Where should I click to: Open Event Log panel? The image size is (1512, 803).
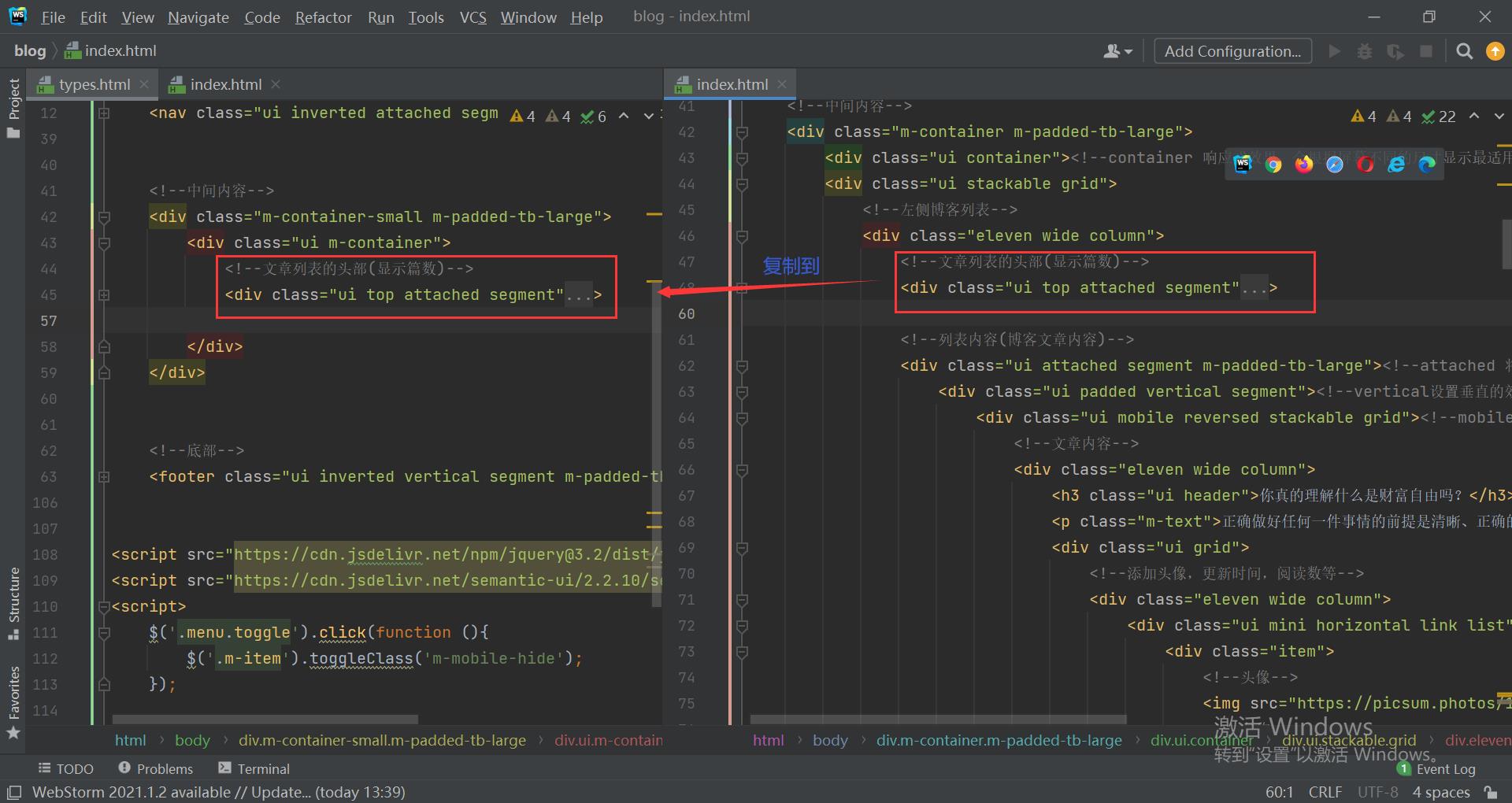[1436, 769]
